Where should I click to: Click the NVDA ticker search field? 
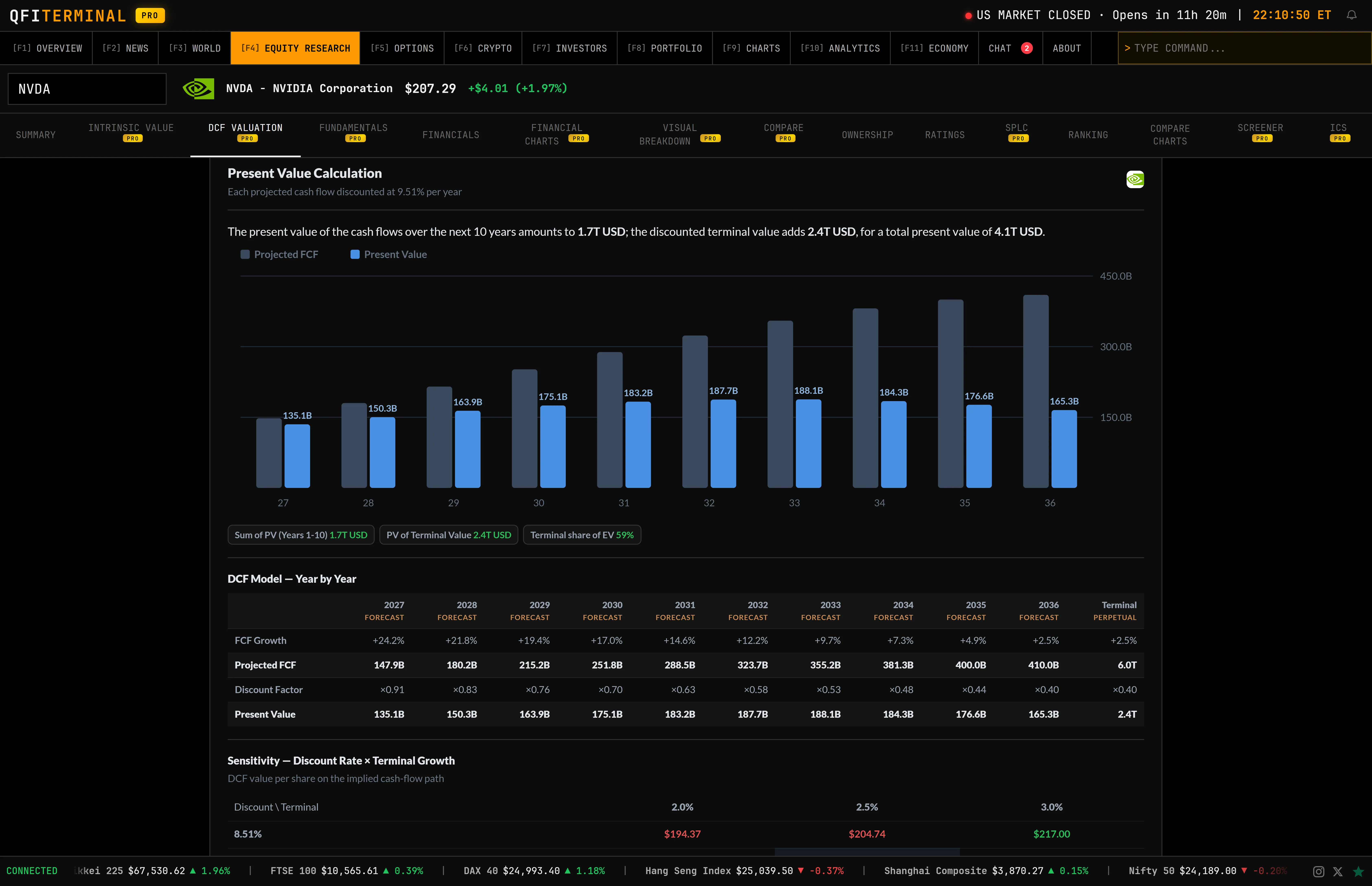click(87, 89)
